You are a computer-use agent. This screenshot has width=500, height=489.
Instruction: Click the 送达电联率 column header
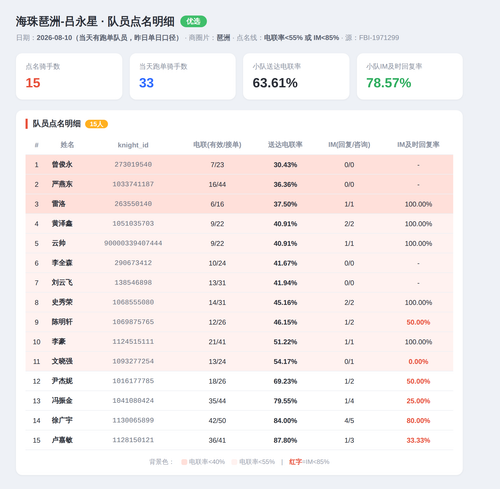click(x=285, y=145)
